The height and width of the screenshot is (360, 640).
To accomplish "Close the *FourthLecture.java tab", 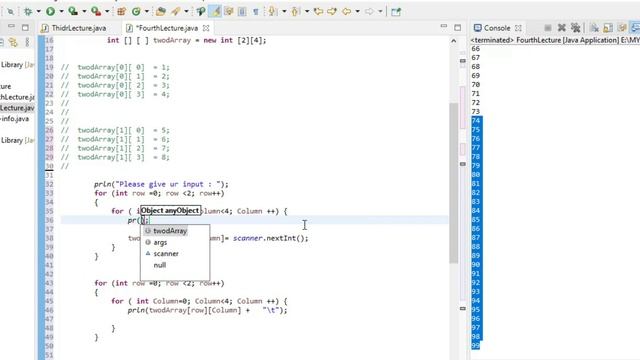I will tap(206, 28).
